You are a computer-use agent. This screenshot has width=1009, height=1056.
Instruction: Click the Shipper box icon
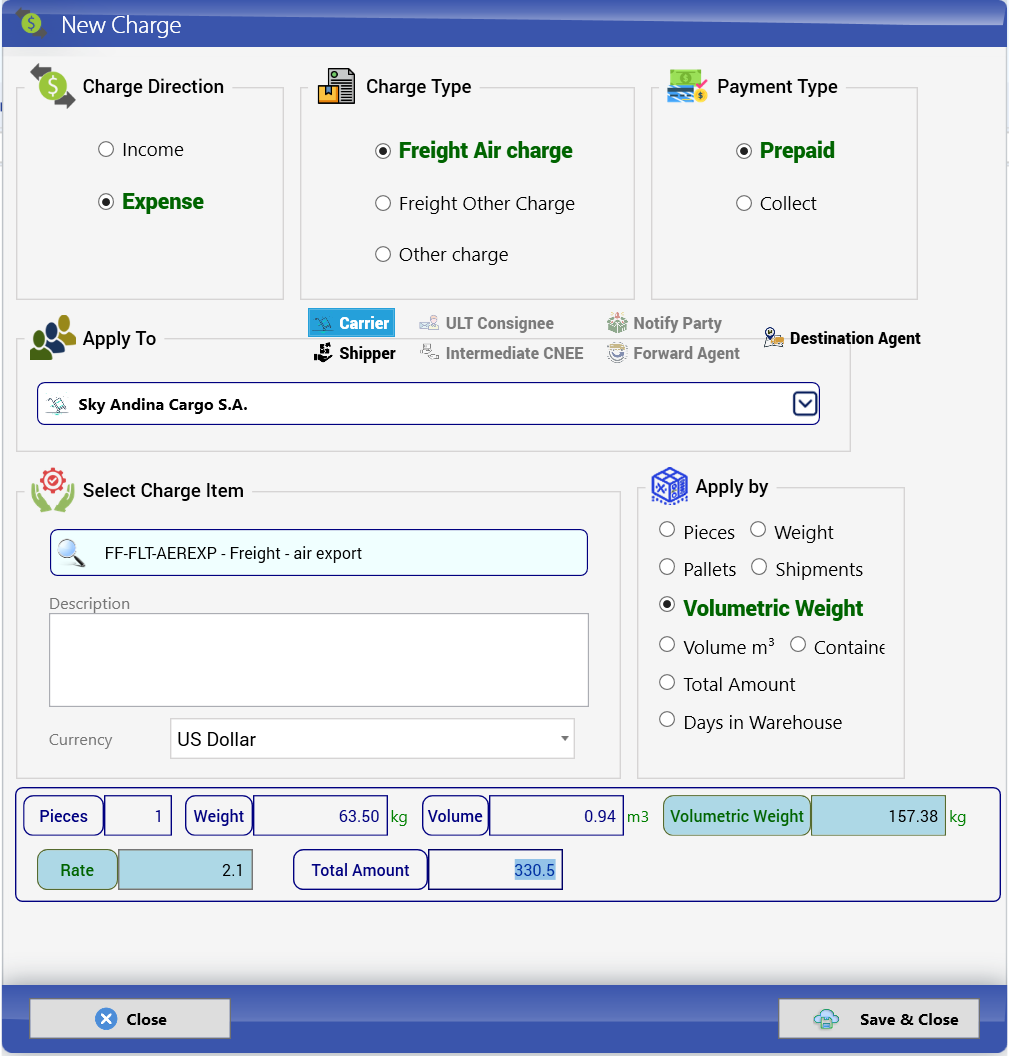[323, 352]
